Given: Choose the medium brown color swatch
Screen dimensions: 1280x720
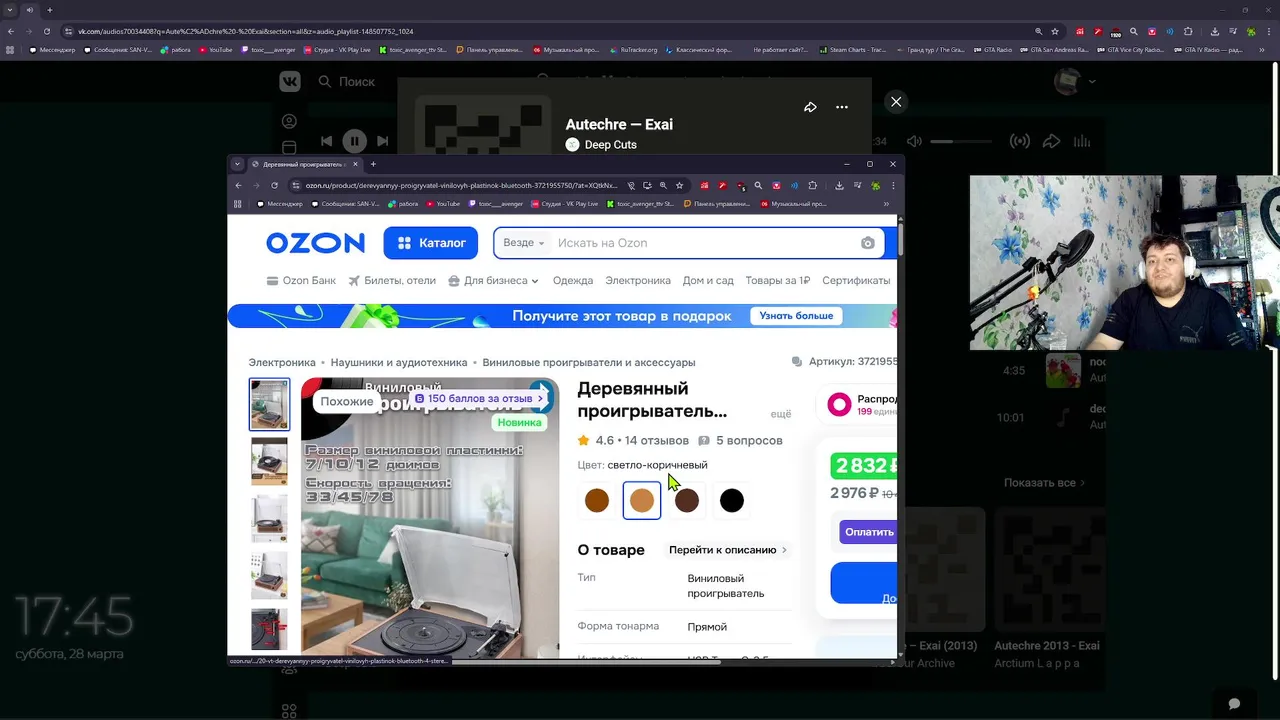Looking at the screenshot, I should [x=597, y=501].
